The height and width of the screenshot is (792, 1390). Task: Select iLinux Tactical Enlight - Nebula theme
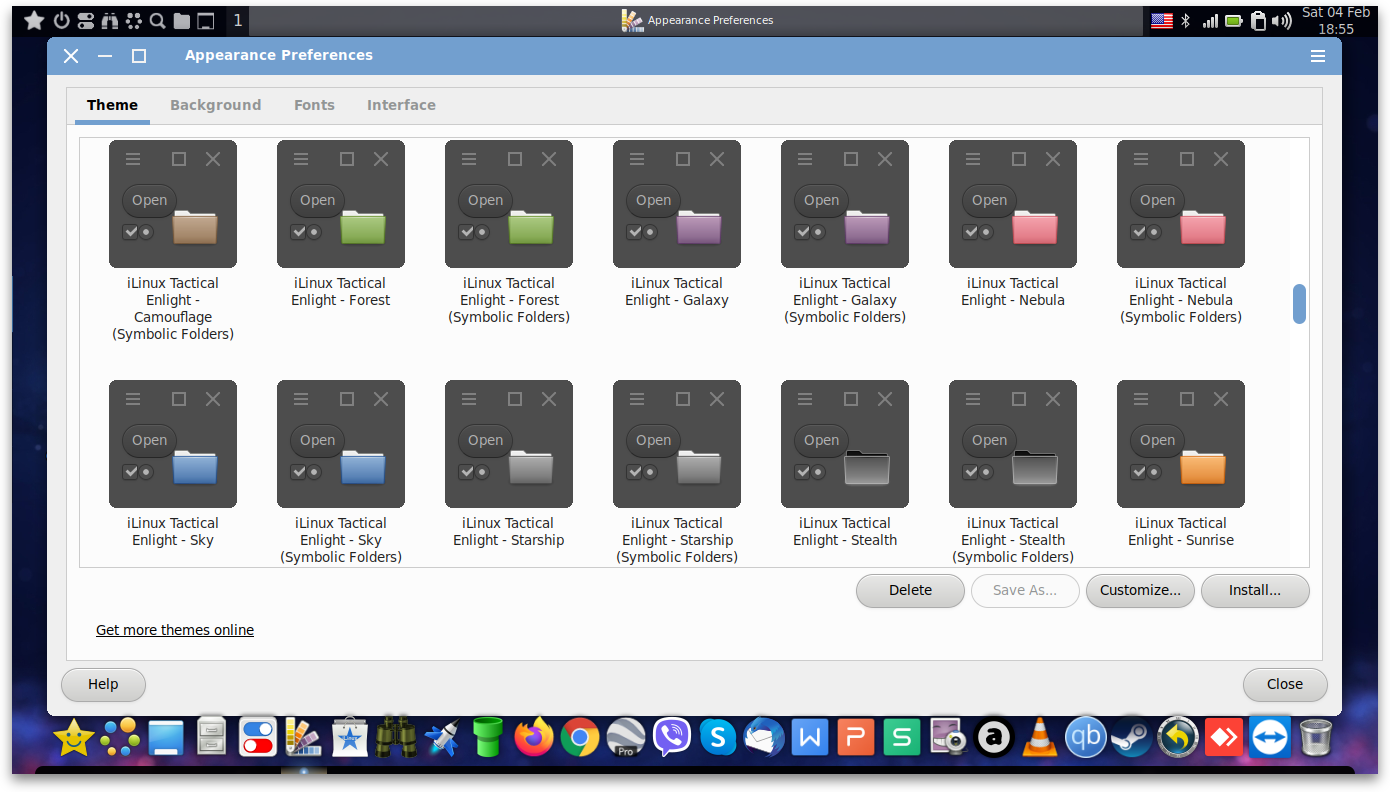click(1013, 224)
